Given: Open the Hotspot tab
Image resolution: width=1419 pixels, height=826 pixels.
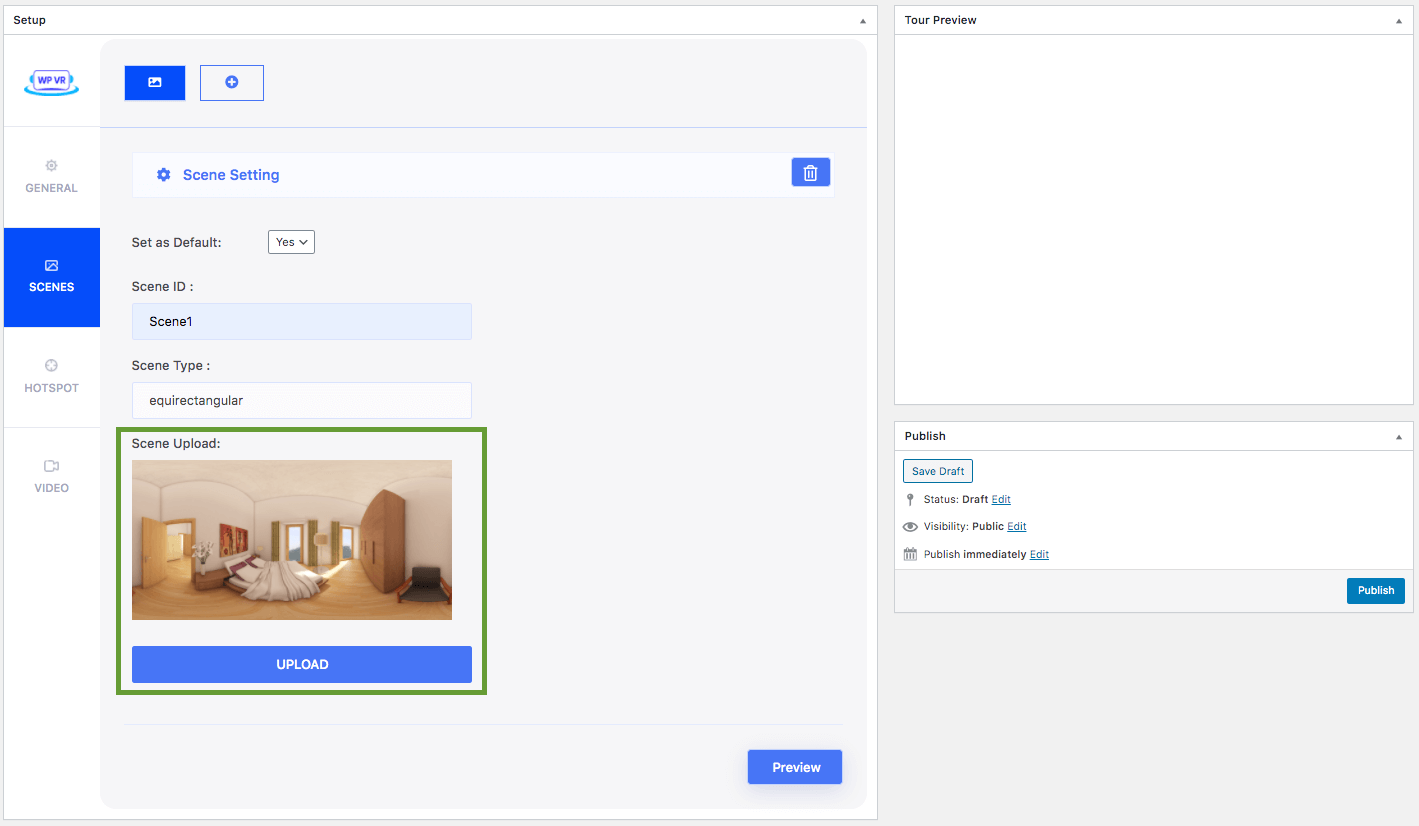Looking at the screenshot, I should 52,377.
